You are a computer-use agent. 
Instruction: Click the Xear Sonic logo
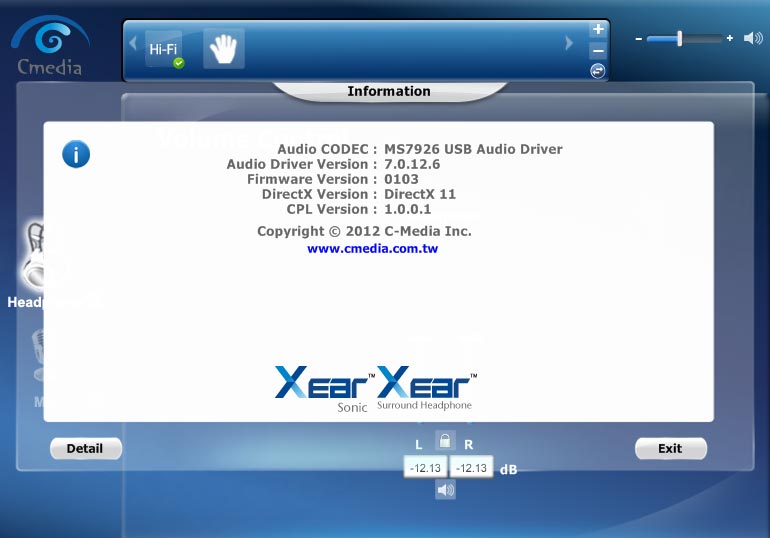(x=324, y=389)
